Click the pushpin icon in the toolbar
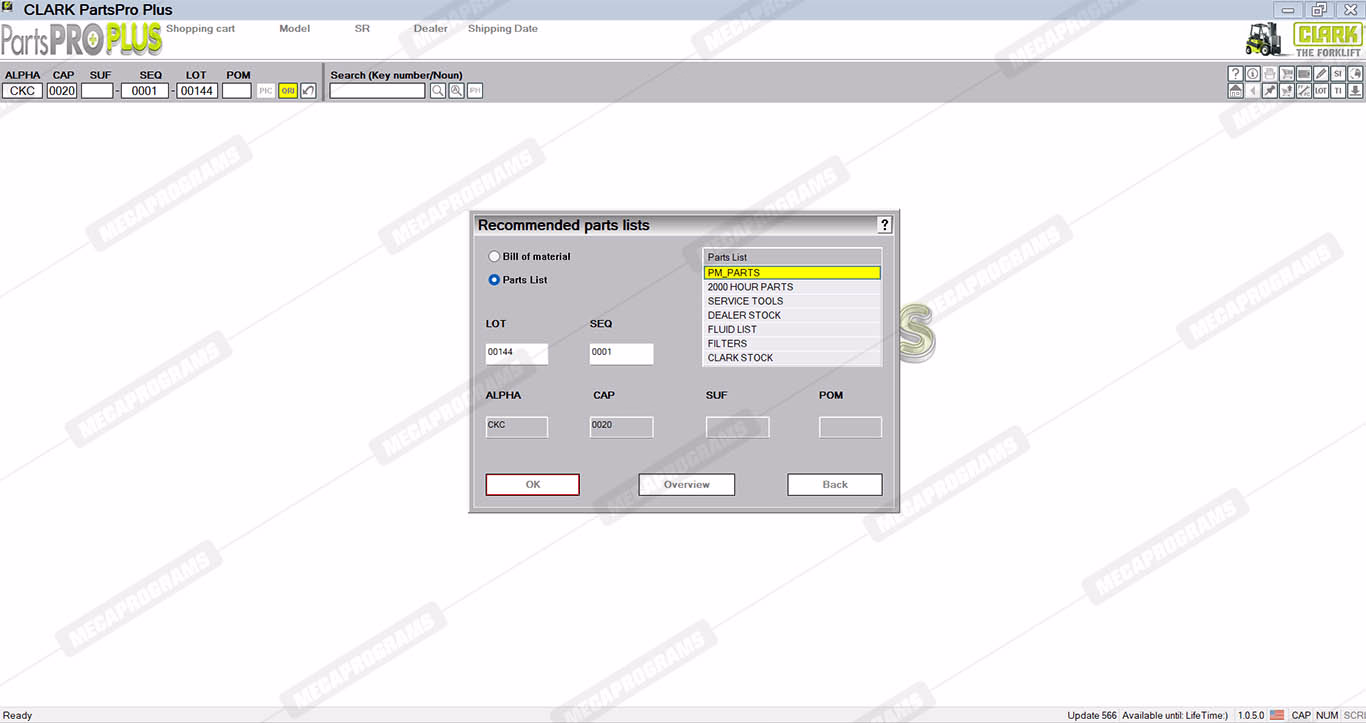This screenshot has height=723, width=1366. (x=1270, y=91)
